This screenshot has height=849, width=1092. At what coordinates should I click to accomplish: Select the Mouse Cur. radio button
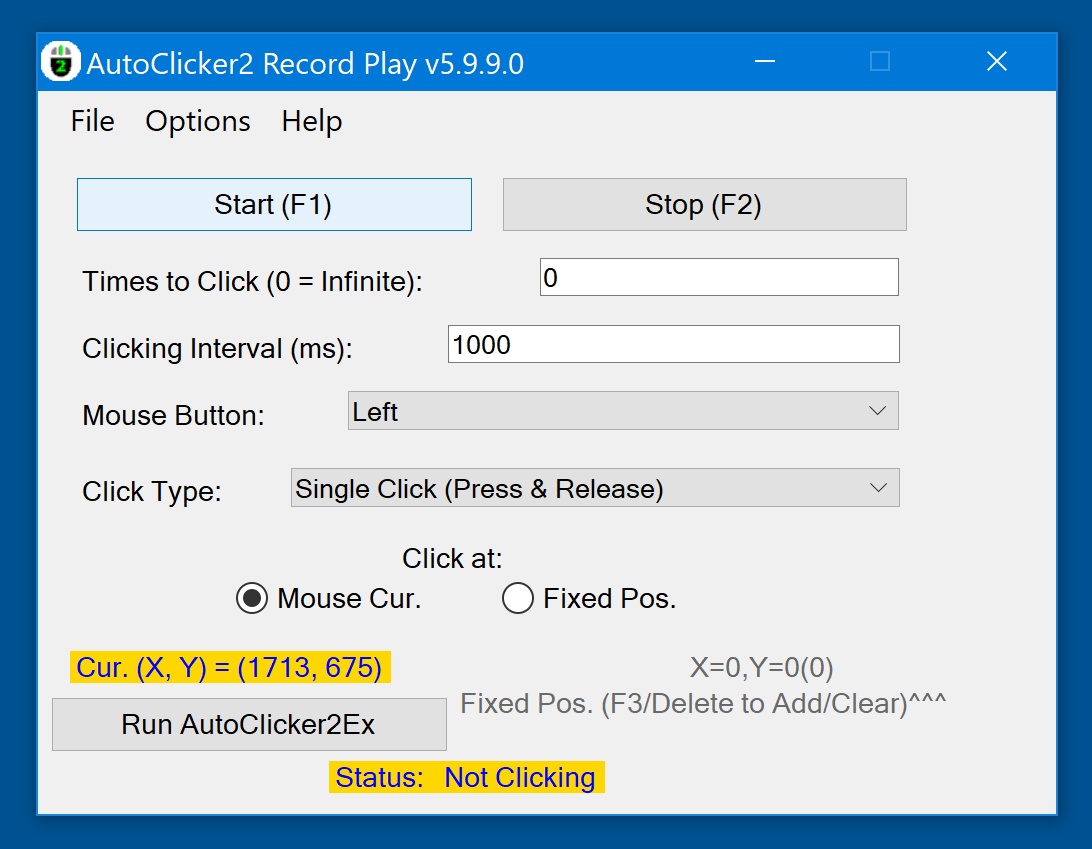point(251,598)
